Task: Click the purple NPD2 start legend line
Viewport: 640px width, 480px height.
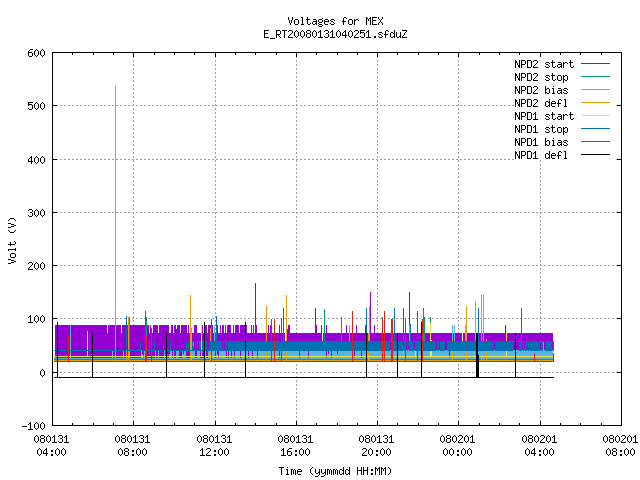Action: pos(596,64)
